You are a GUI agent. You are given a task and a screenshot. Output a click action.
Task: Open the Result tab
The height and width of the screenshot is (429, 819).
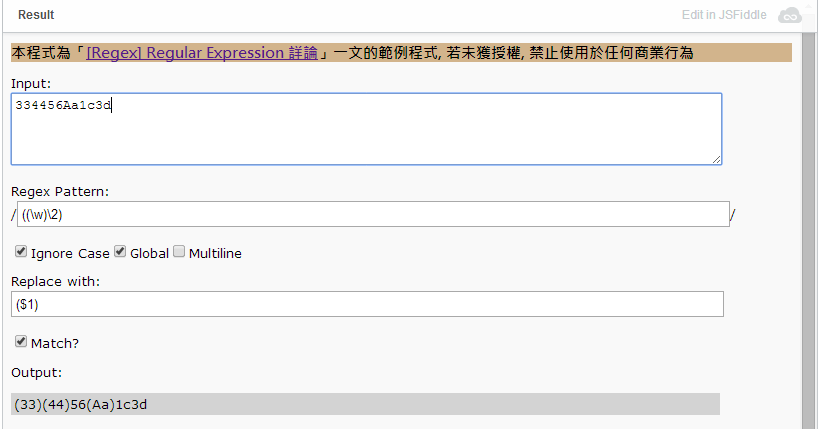(36, 15)
